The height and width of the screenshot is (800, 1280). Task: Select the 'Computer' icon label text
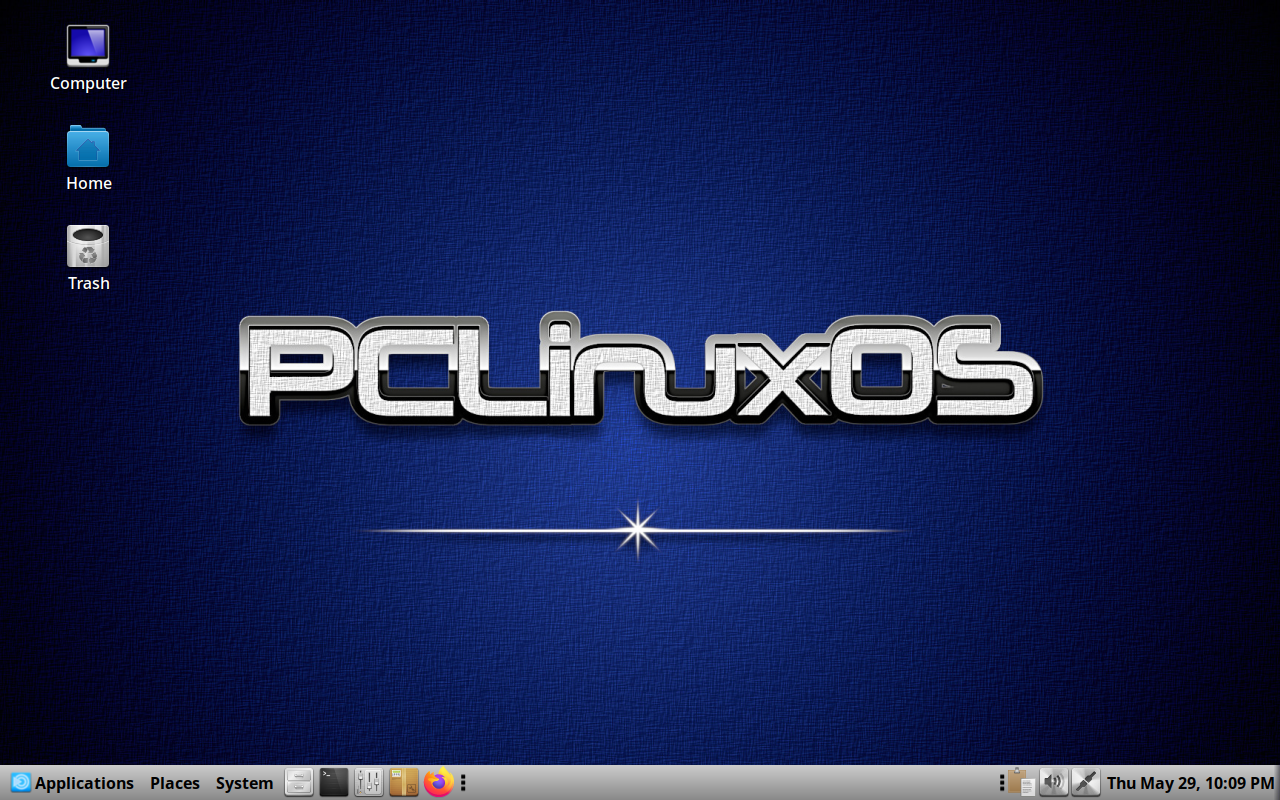coord(88,83)
